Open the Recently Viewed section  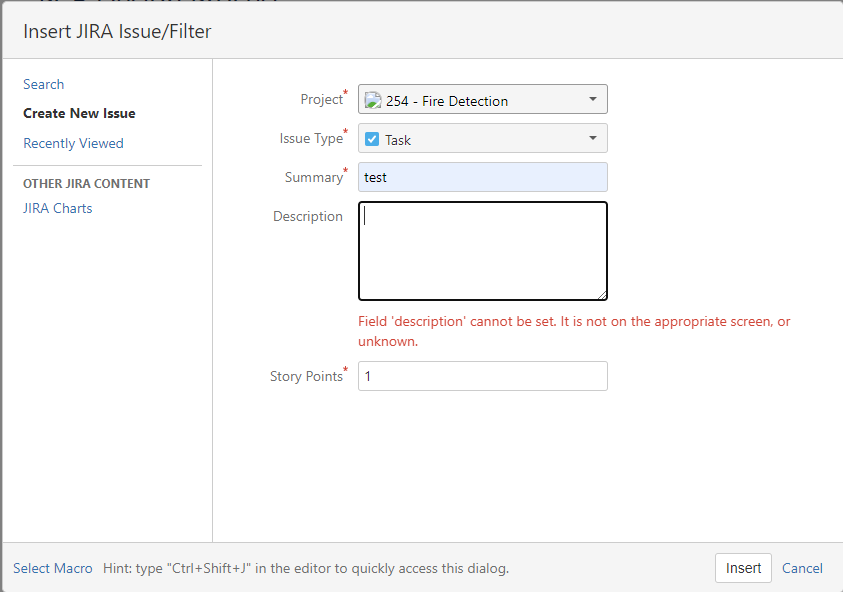[73, 144]
